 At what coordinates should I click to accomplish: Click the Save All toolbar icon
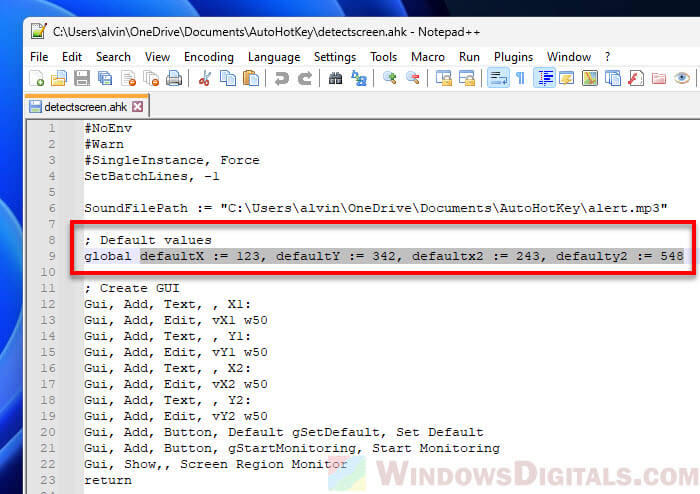105,79
